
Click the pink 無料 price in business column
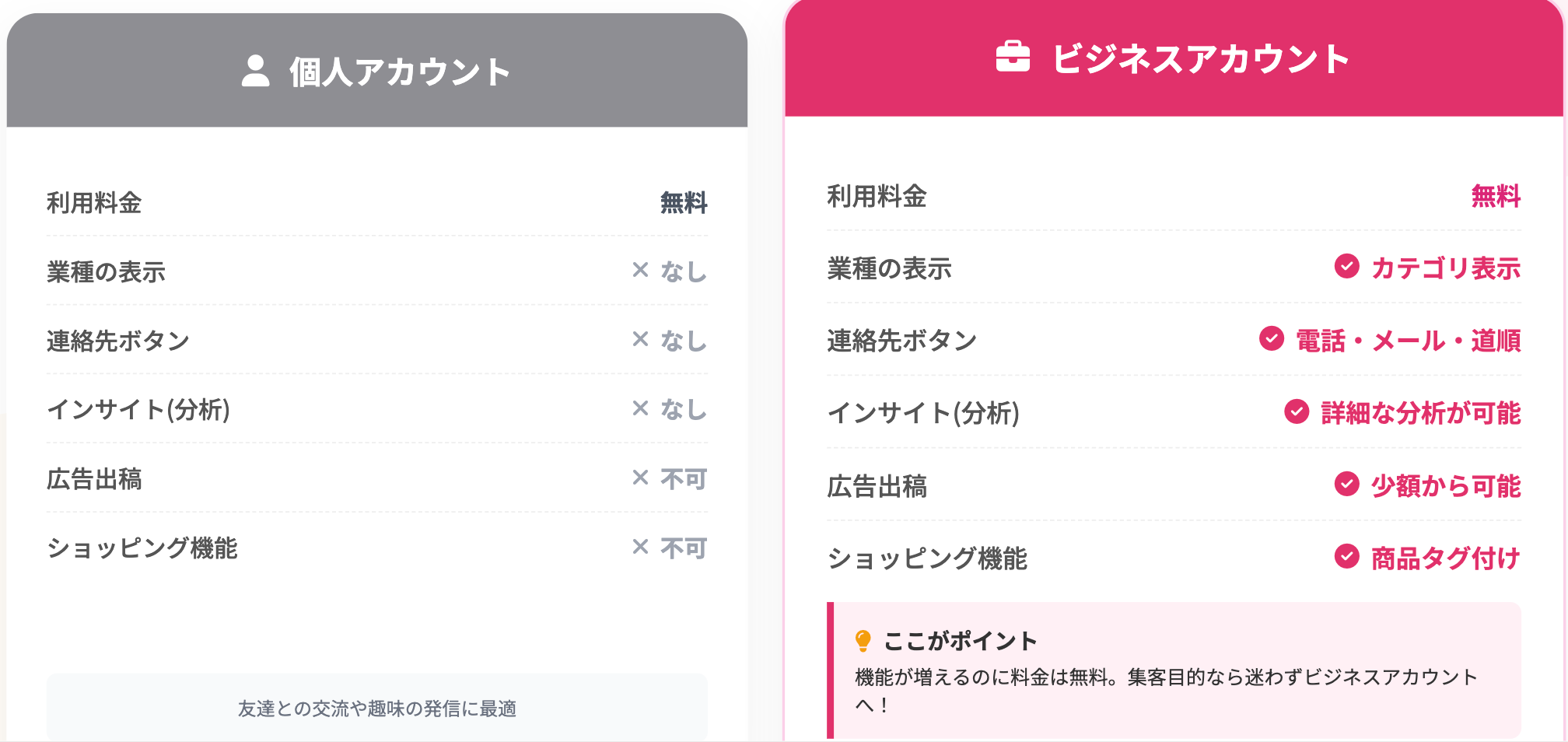(1495, 196)
